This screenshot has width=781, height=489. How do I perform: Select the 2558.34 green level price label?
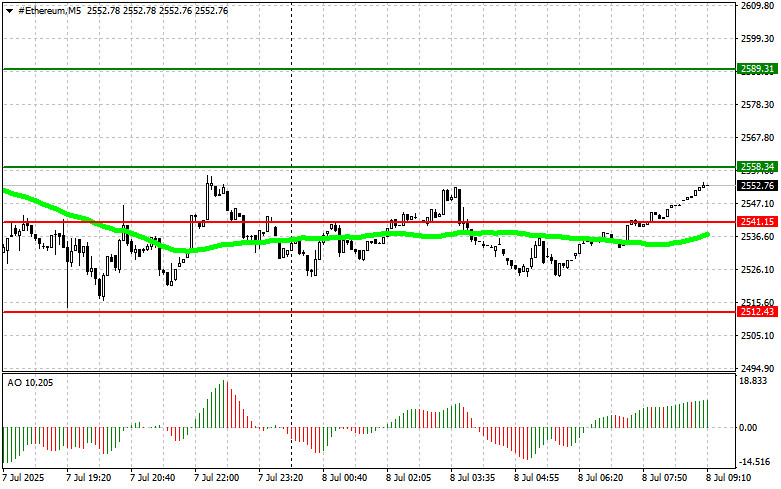coord(757,167)
